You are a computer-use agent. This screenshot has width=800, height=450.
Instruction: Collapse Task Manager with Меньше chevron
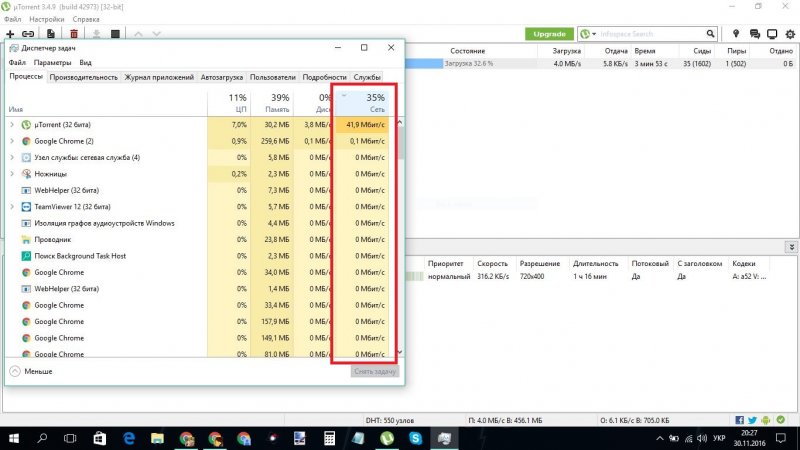(x=15, y=371)
